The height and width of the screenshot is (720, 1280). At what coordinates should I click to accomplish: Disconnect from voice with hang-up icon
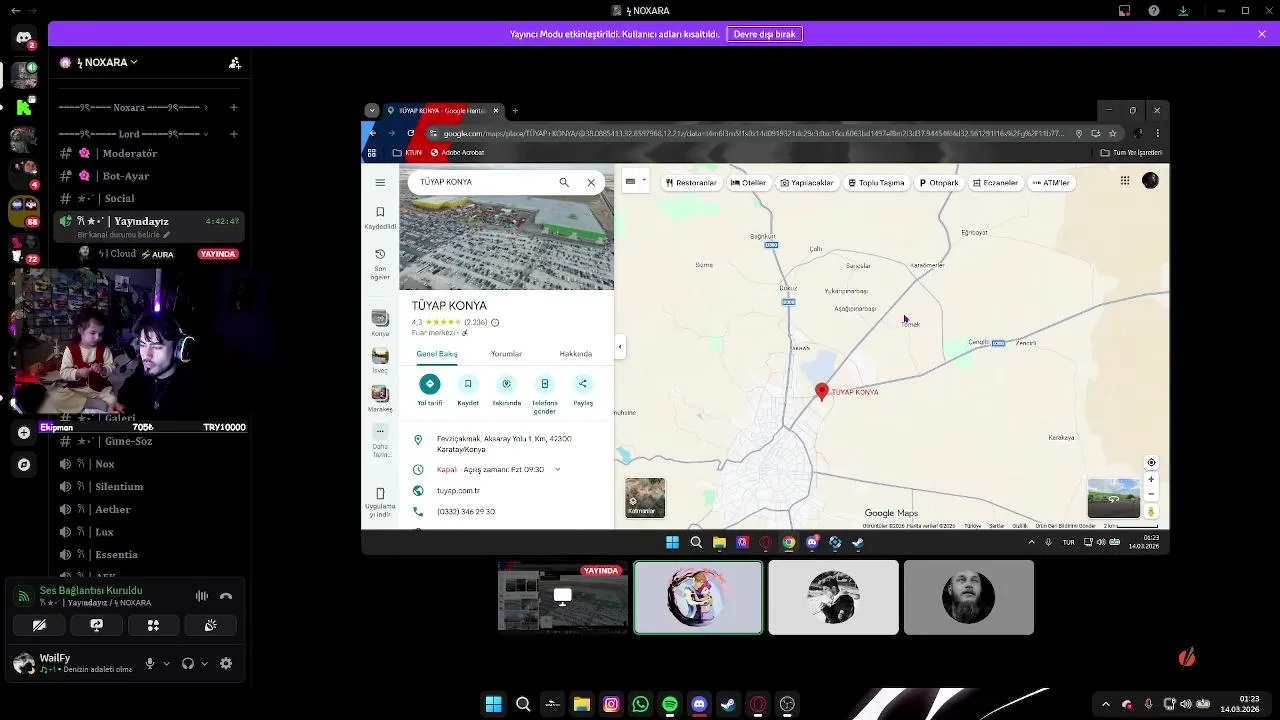coord(226,596)
